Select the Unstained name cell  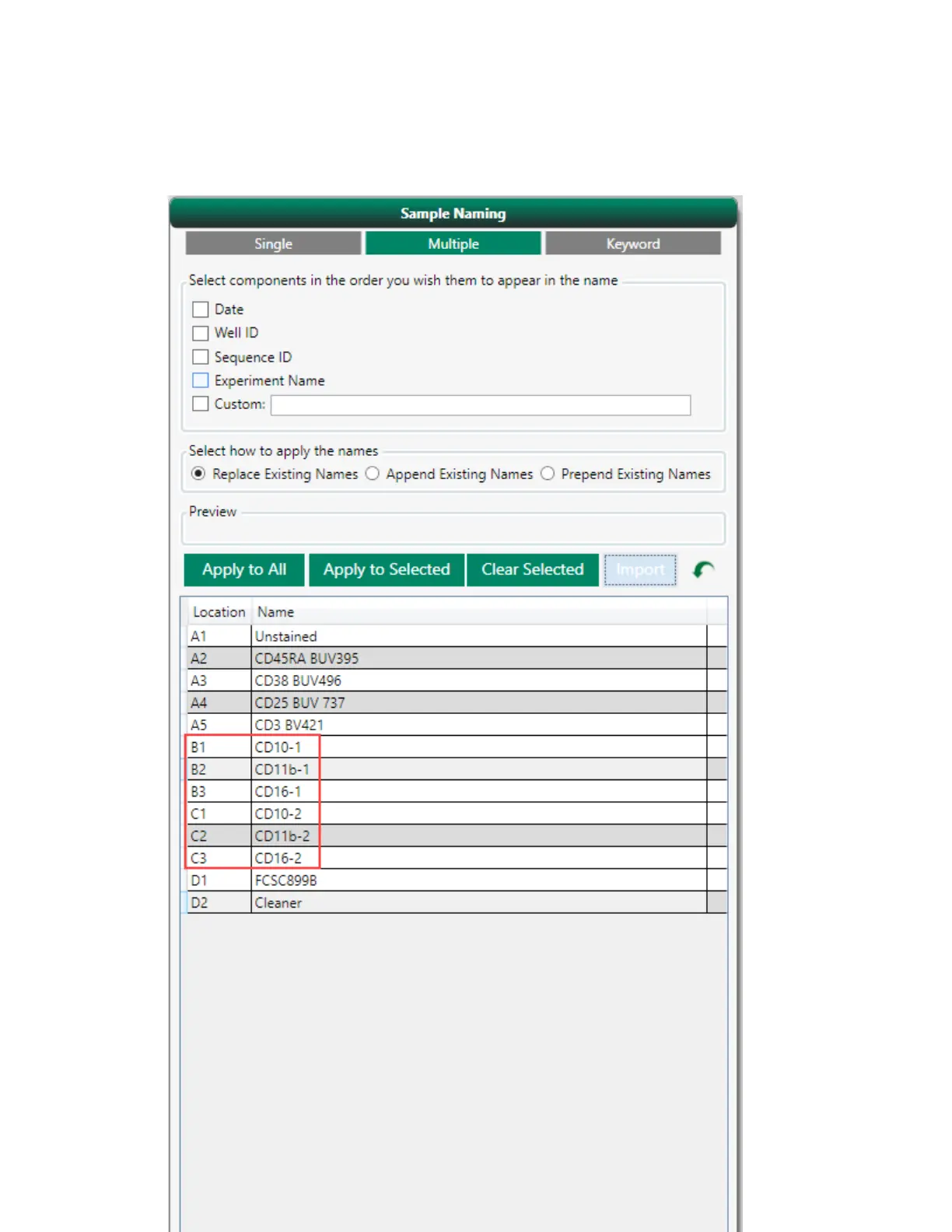[x=479, y=636]
